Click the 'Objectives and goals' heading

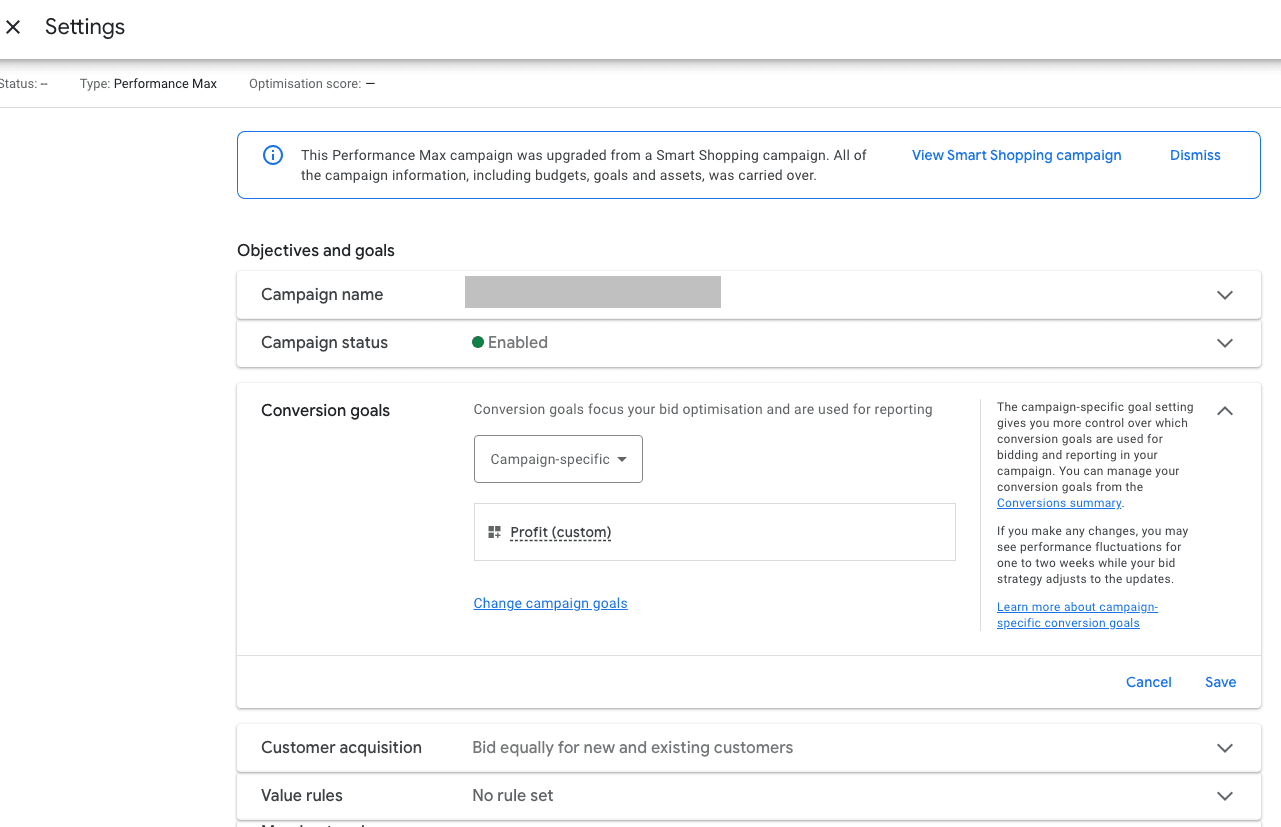[x=316, y=250]
